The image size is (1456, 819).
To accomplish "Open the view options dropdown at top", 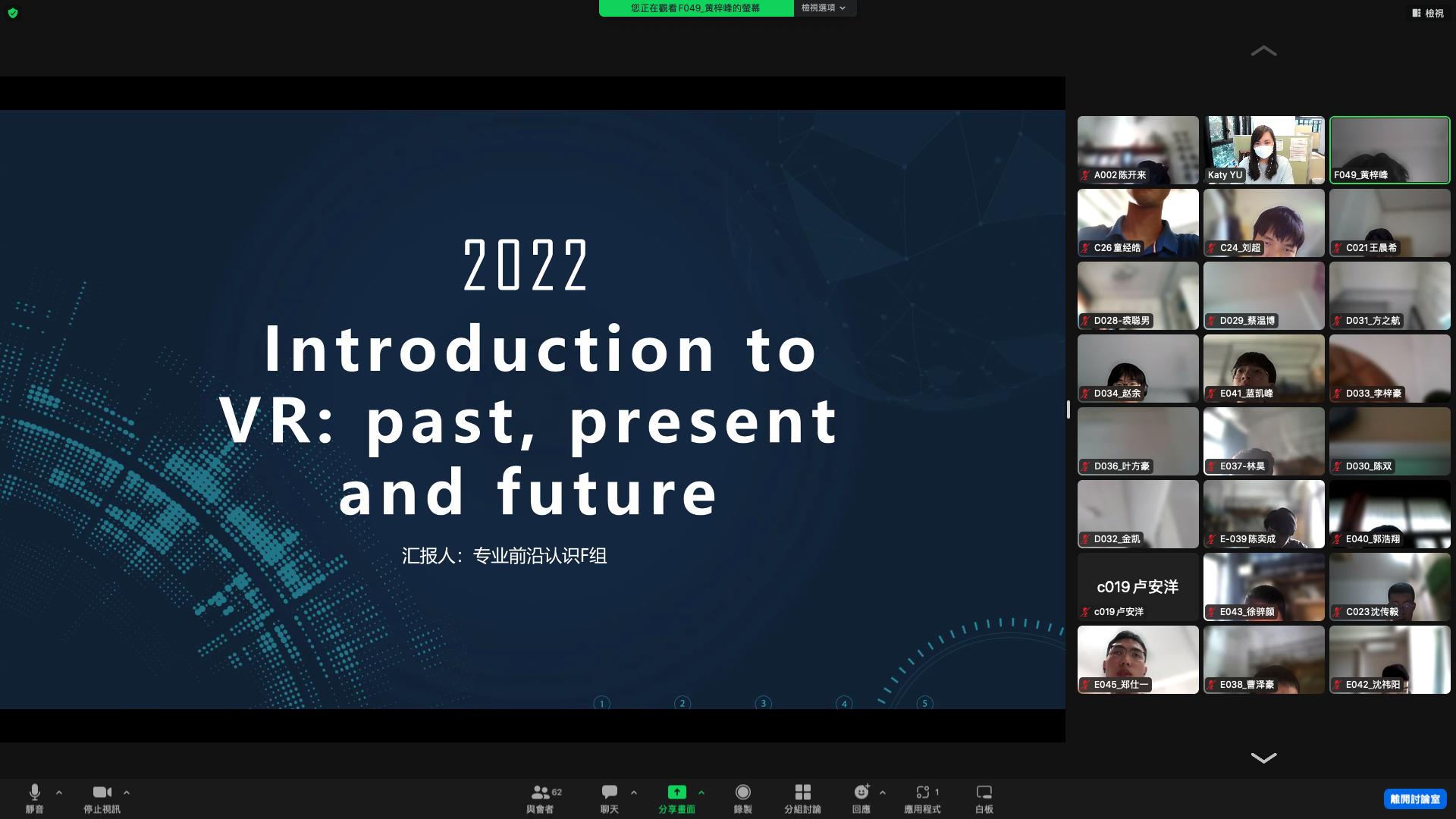I will 824,8.
